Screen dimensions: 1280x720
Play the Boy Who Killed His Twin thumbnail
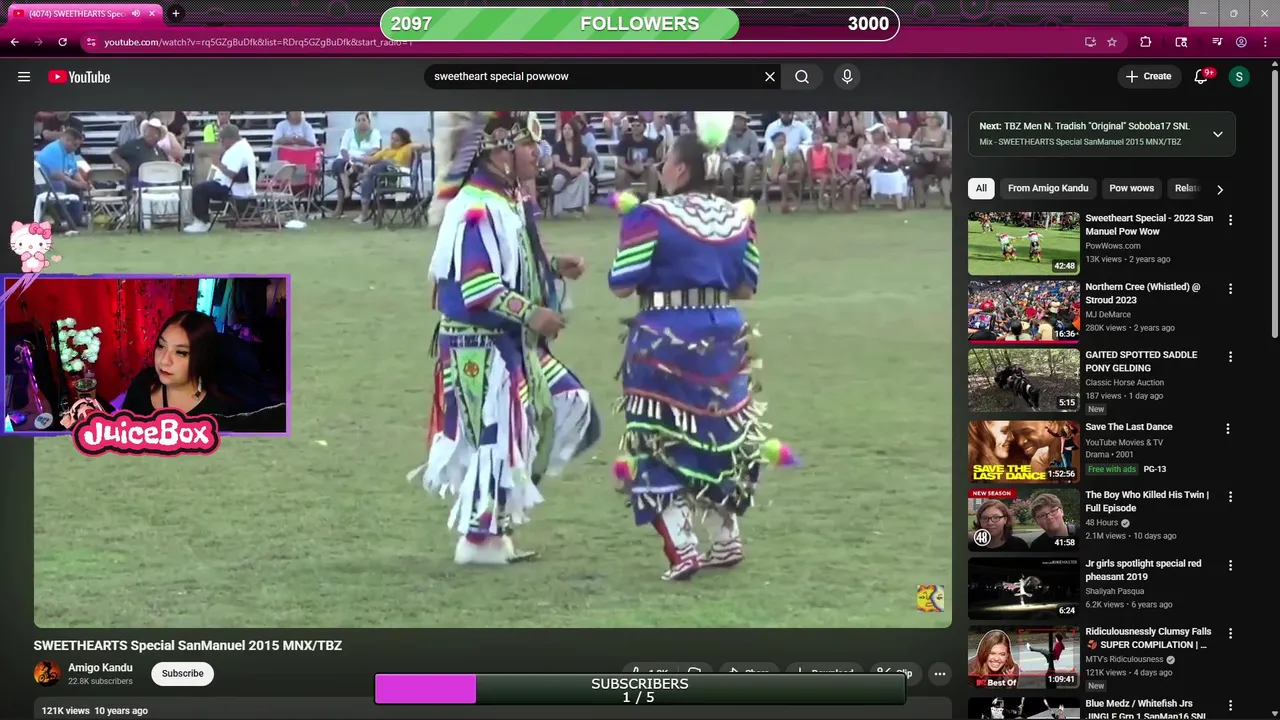(1023, 519)
